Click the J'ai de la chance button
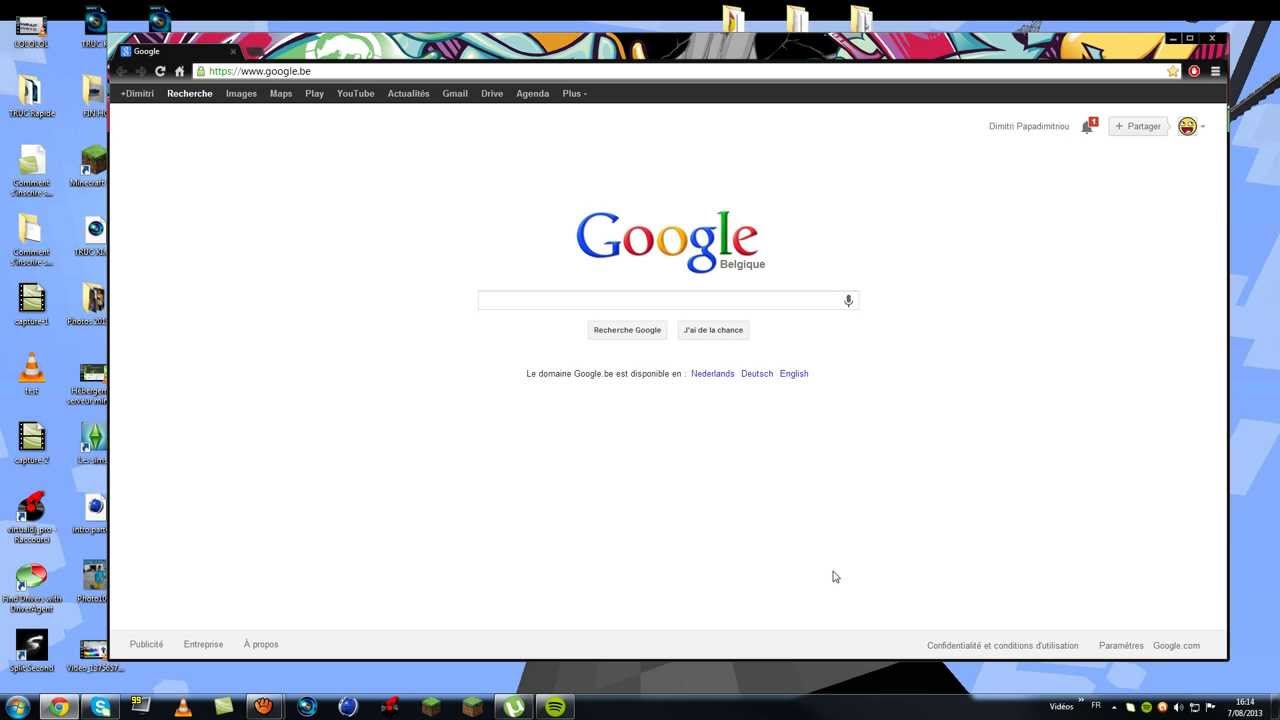This screenshot has width=1280, height=720. point(713,330)
